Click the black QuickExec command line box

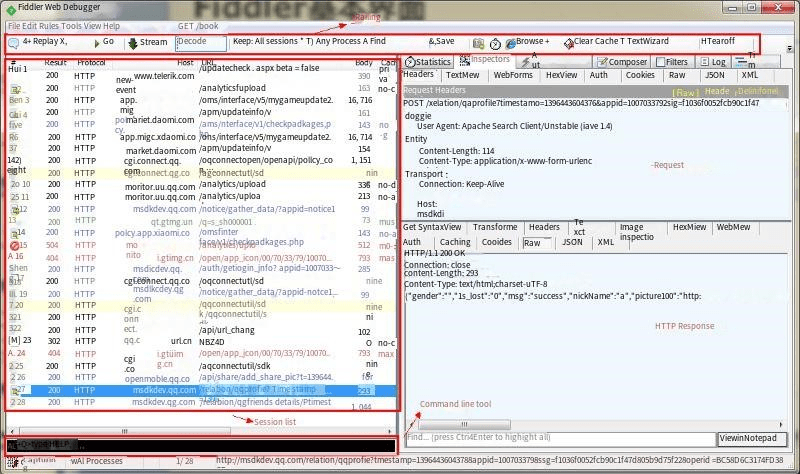pyautogui.click(x=202, y=446)
